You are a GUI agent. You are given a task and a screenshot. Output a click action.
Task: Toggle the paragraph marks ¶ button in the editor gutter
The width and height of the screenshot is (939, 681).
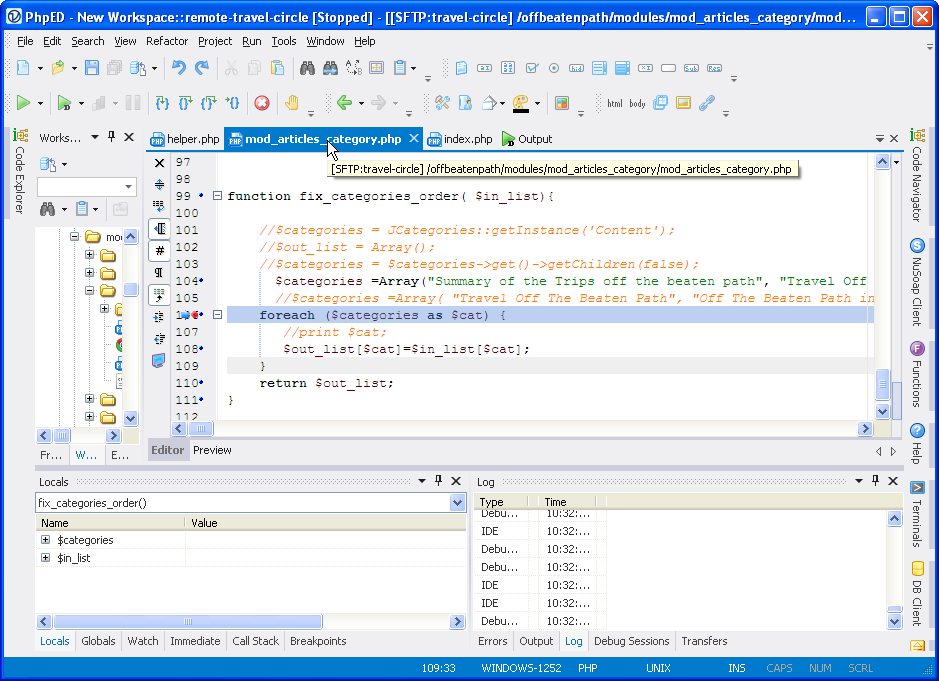pos(159,273)
